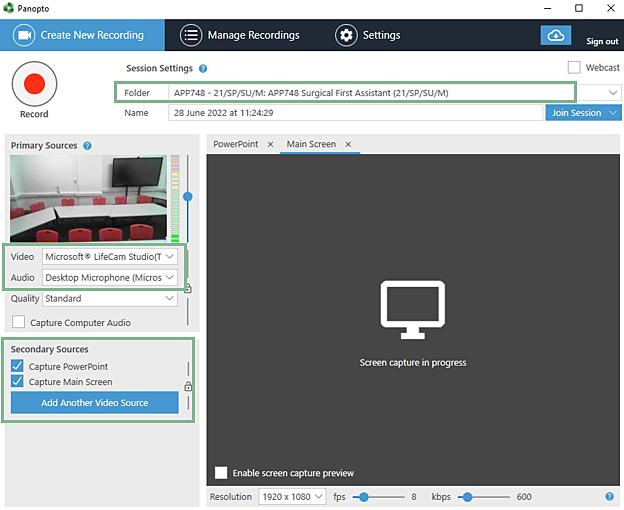Enable screen capture preview checkbox

pos(221,473)
